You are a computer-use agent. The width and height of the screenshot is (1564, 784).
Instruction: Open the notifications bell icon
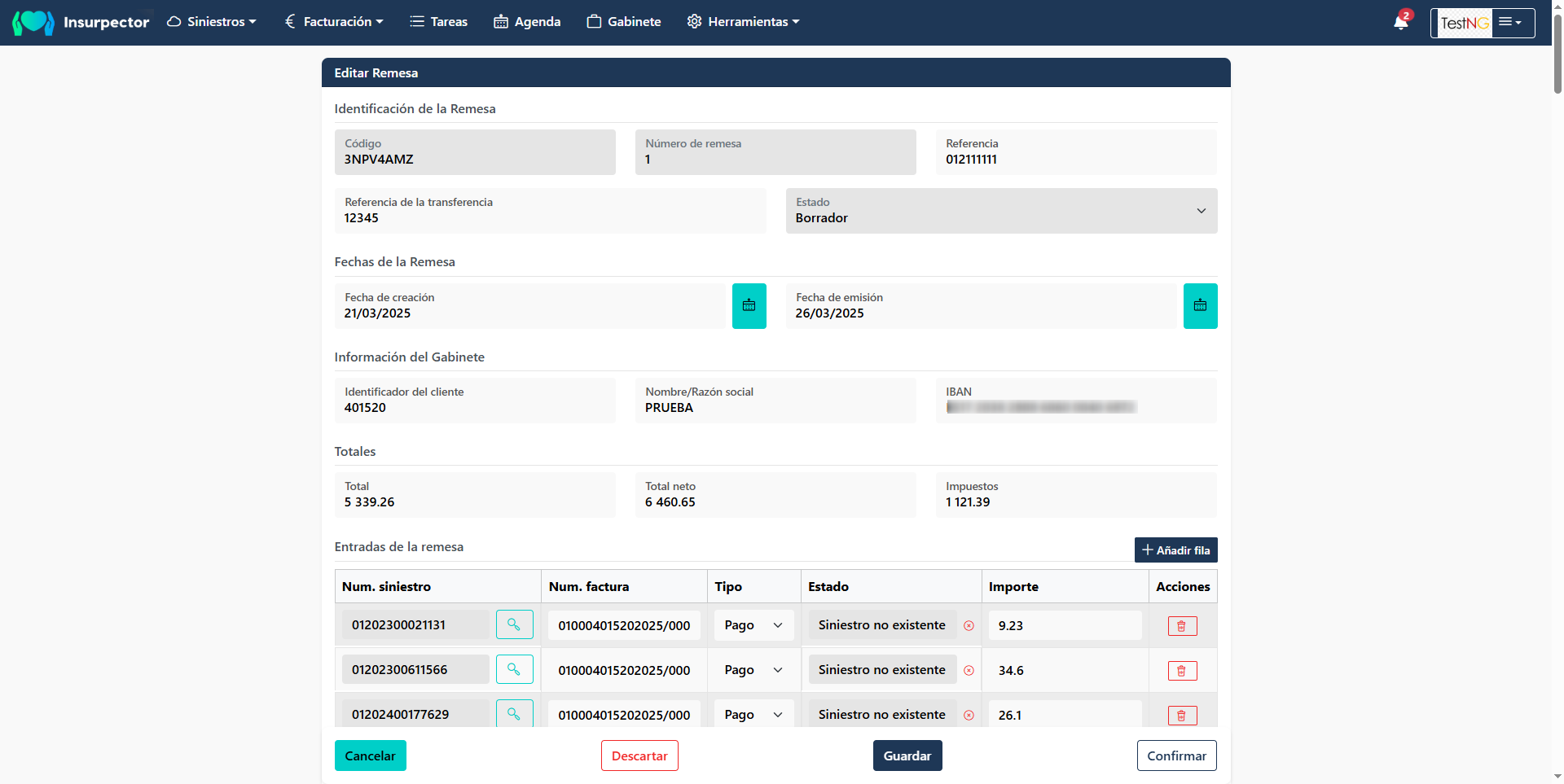pos(1400,22)
